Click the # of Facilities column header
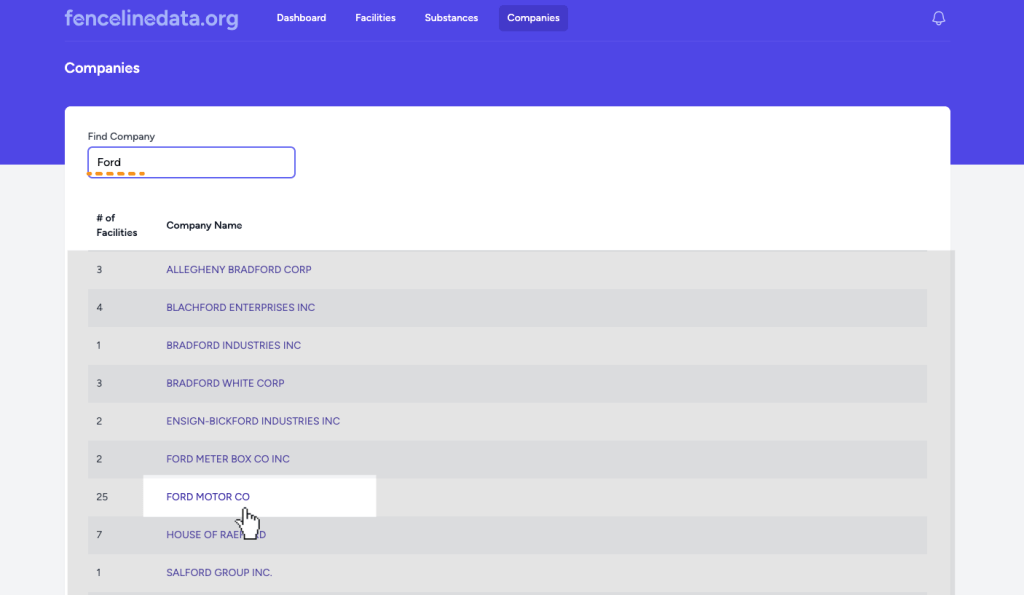Screen dimensions: 1024x595 [116, 226]
